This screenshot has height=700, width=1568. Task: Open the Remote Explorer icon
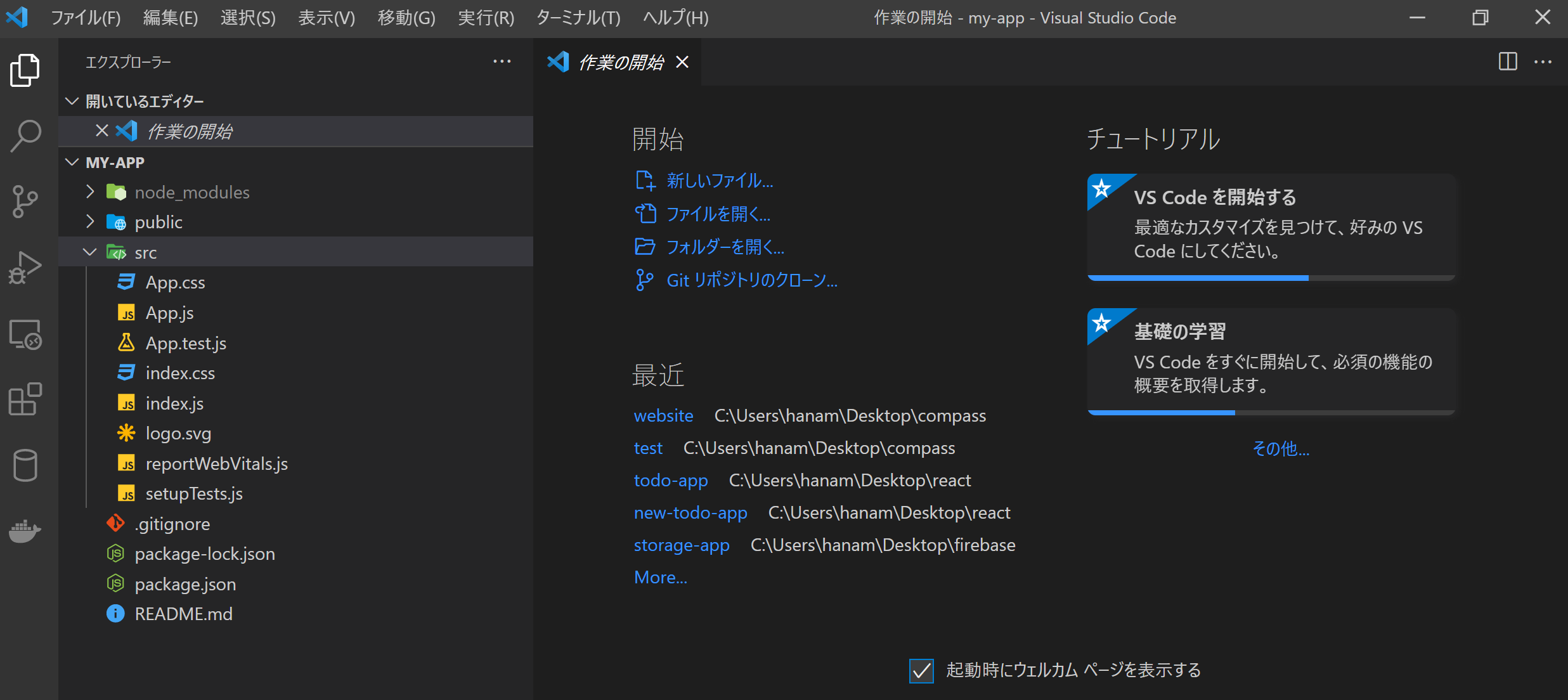pos(25,334)
